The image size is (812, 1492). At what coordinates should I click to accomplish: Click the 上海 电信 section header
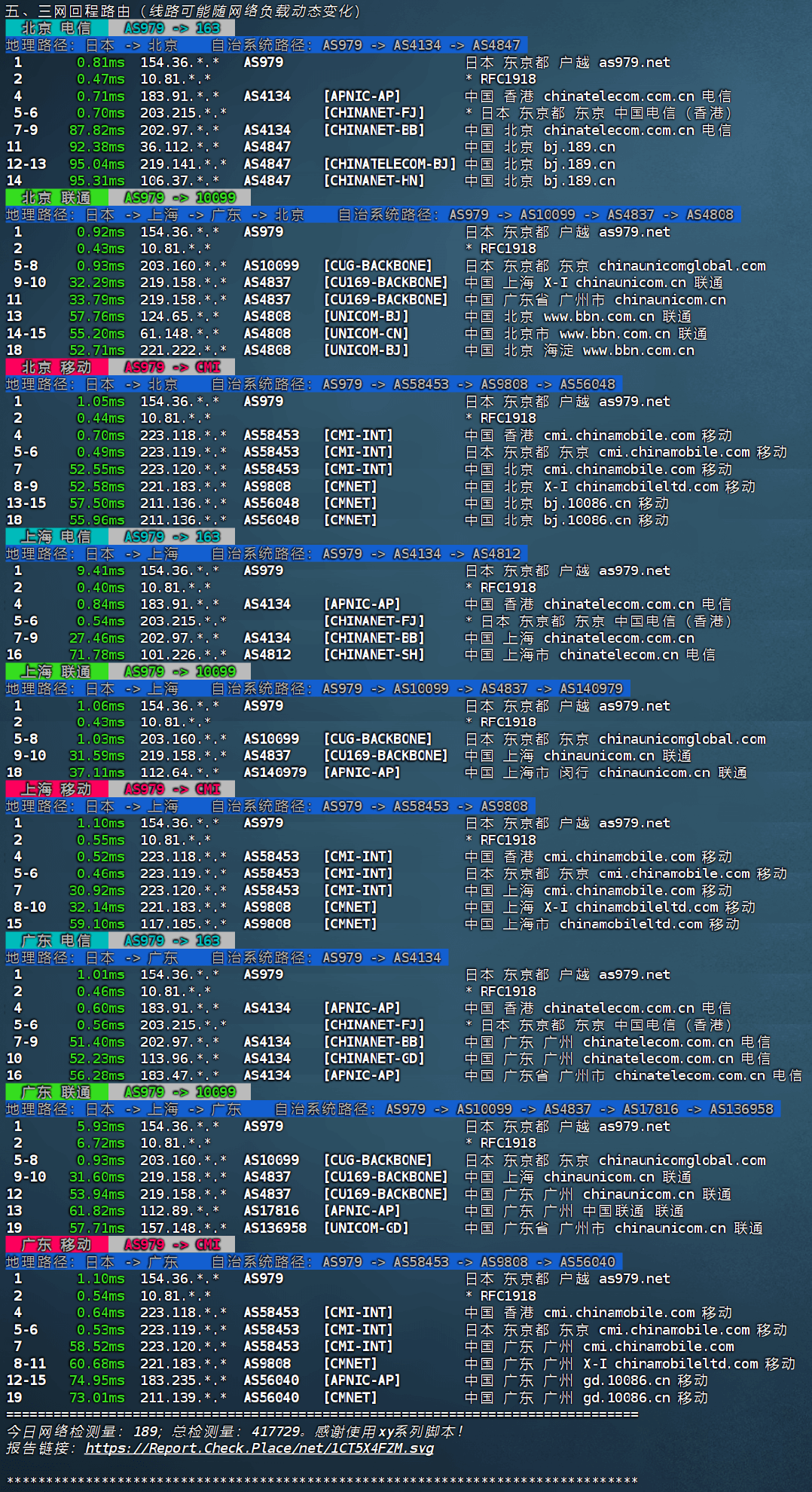(56, 537)
